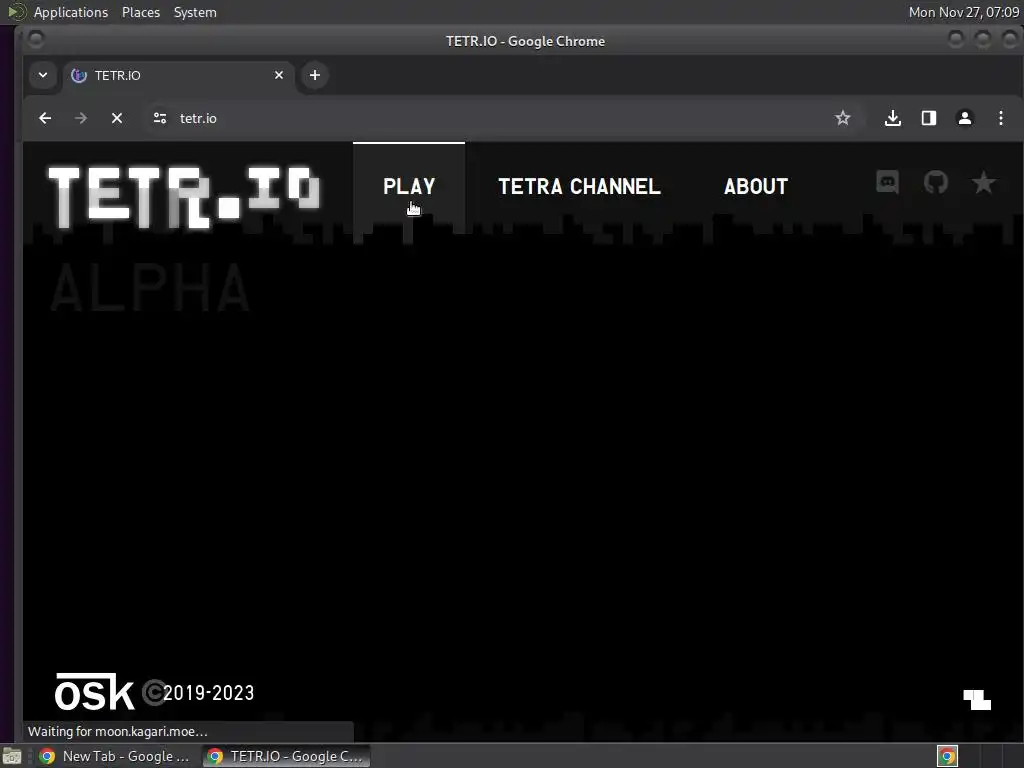
Task: Select TETR.IO Chrome window in taskbar
Action: tap(286, 756)
